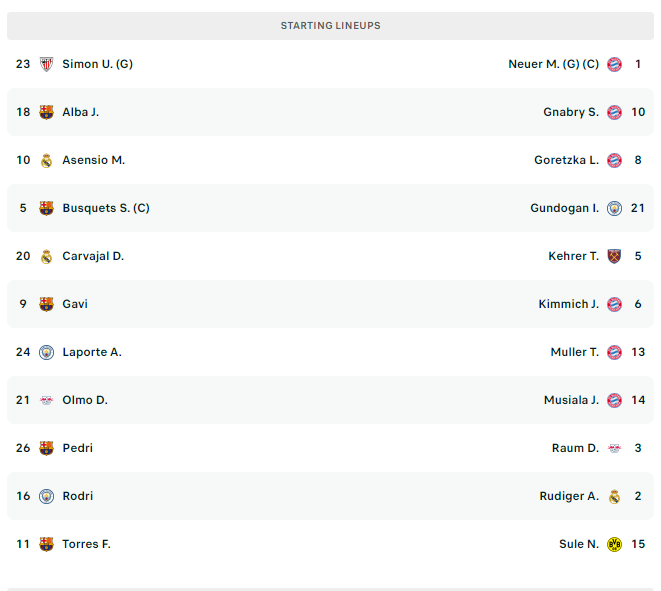
Task: Open player Gavi's profile
Action: pos(75,304)
